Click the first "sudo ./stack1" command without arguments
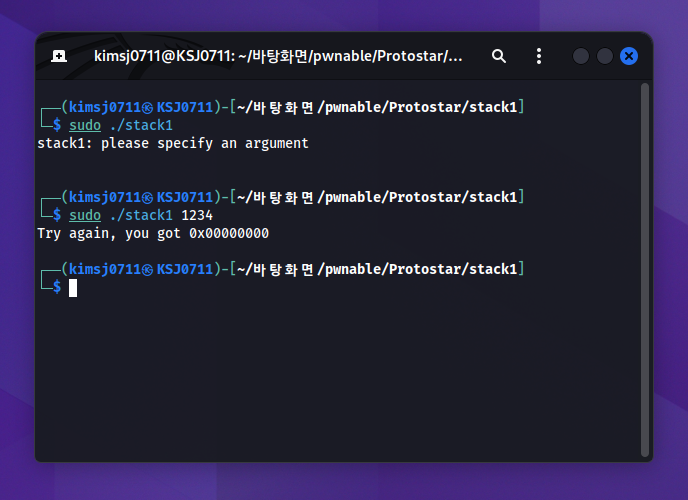688x500 pixels. click(x=121, y=125)
